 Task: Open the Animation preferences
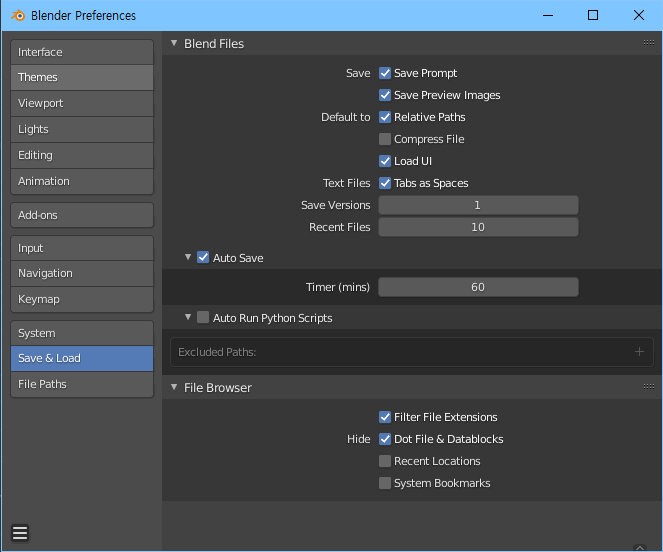click(x=82, y=181)
